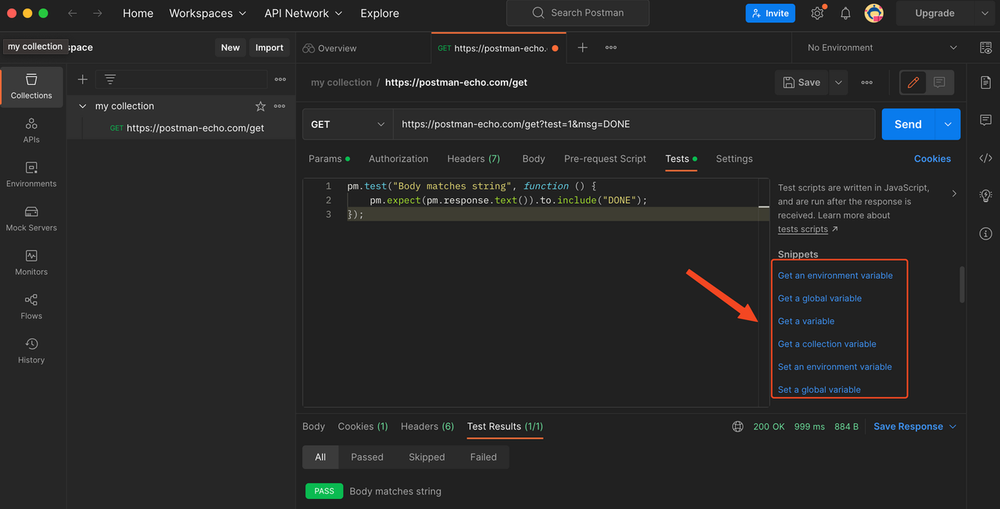Insert 'Get a global variable' snippet
Viewport: 1000px width, 509px height.
tap(819, 298)
